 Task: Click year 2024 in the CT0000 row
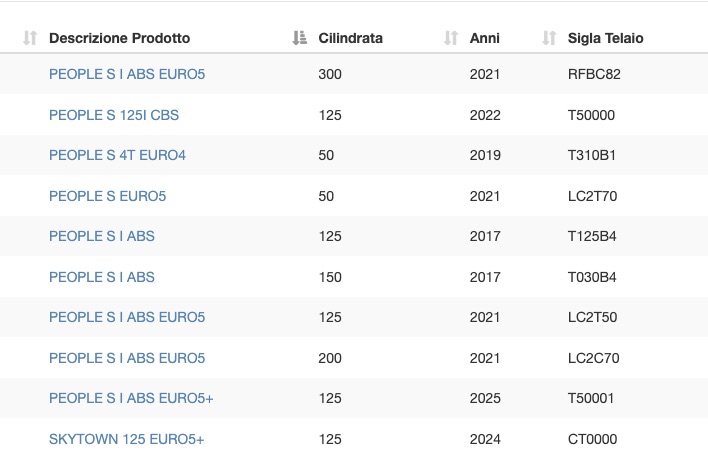point(485,439)
